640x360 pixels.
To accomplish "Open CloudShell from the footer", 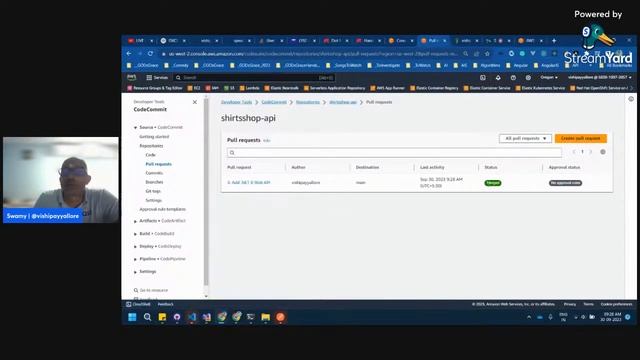I will click(138, 304).
